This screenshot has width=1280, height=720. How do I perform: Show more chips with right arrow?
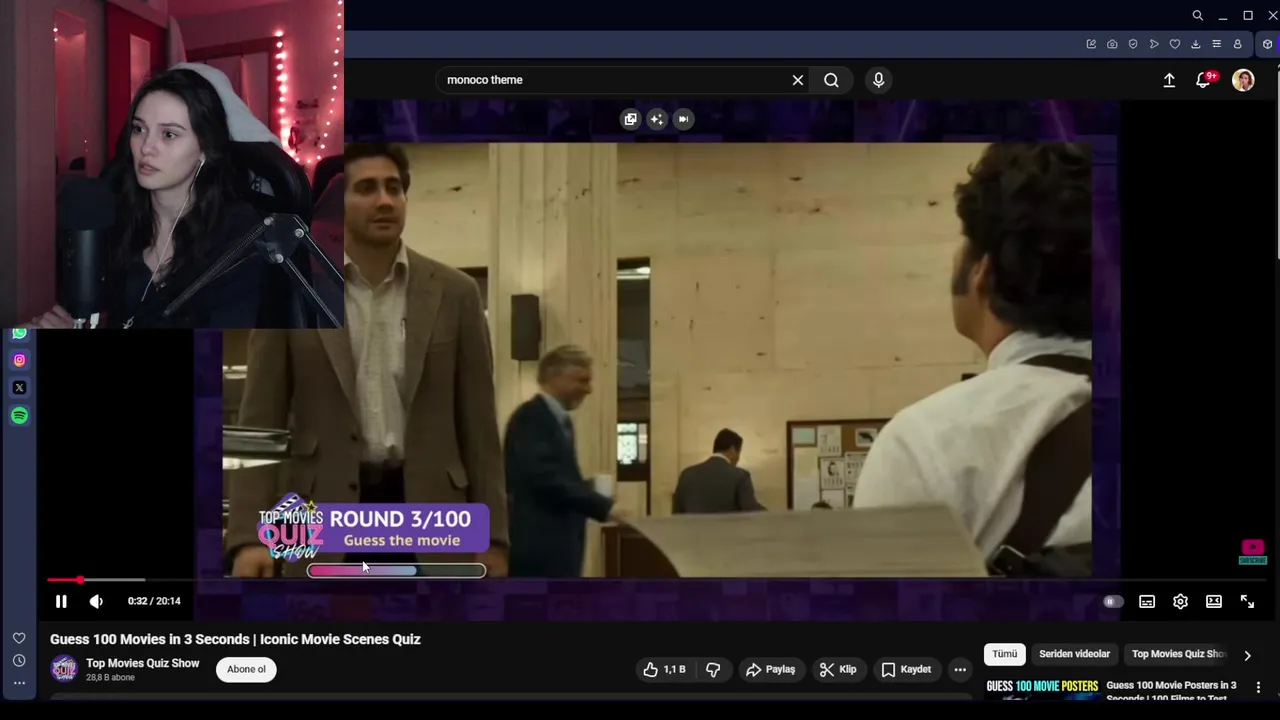pyautogui.click(x=1247, y=656)
